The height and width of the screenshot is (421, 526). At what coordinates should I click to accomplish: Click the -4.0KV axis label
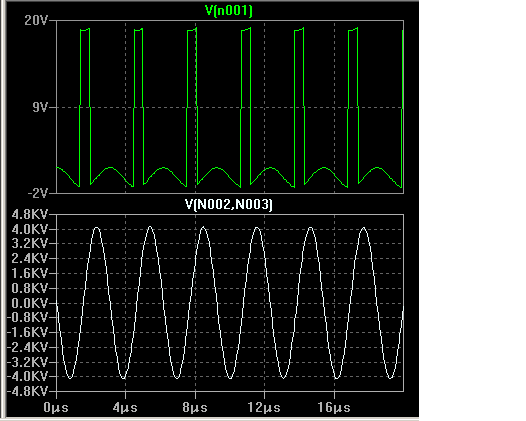tap(28, 376)
